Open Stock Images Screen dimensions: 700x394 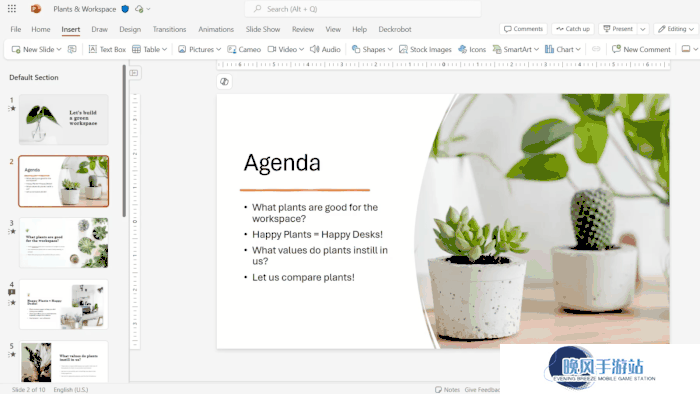click(425, 49)
